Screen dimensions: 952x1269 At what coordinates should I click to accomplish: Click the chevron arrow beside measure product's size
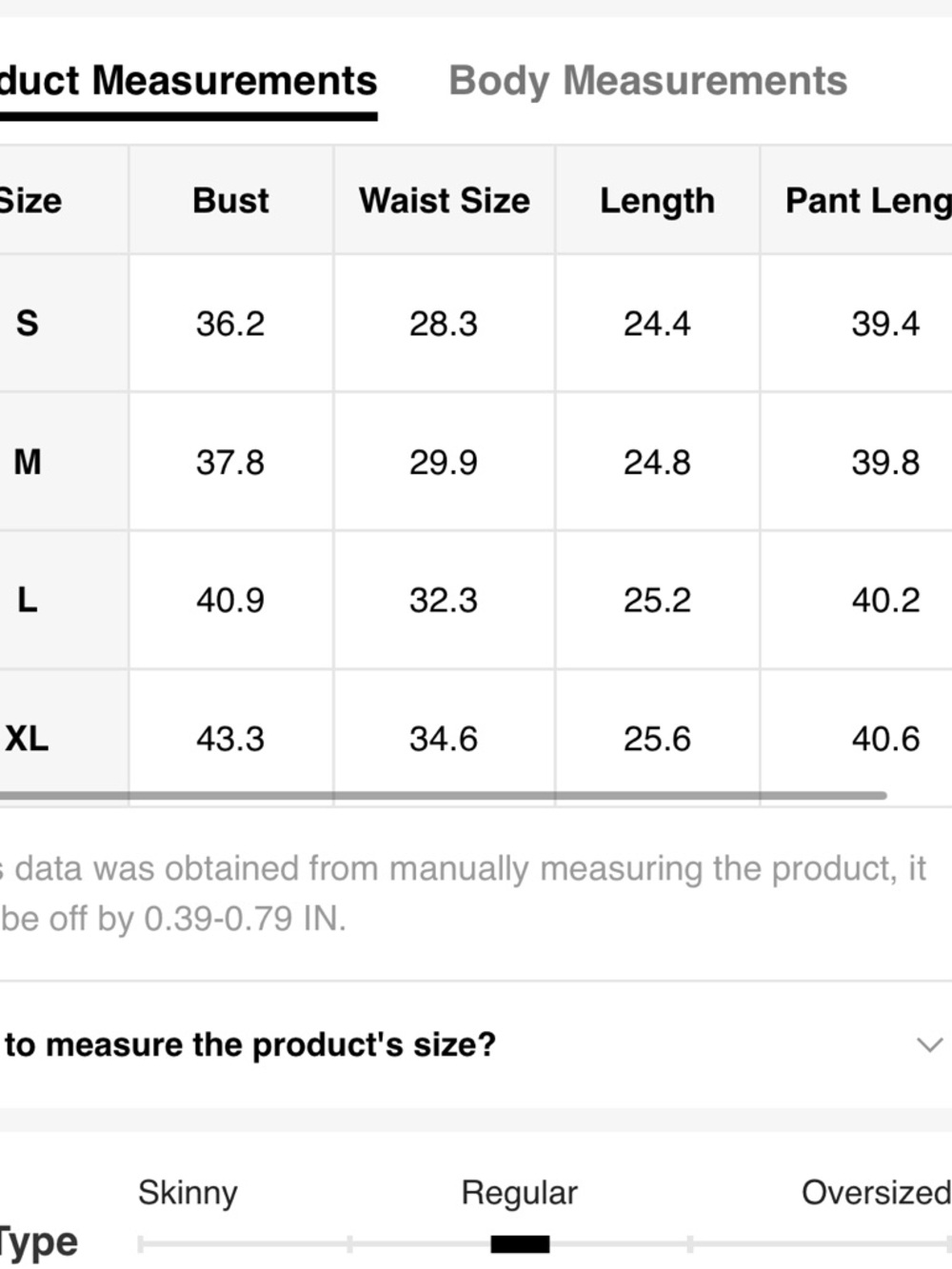tap(929, 1044)
